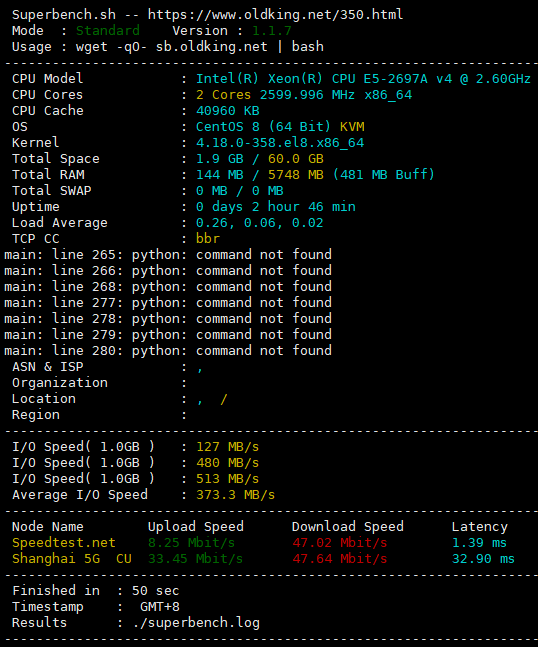538x647 pixels.
Task: Click the sb.oldking.net usage command
Action: coord(200,47)
